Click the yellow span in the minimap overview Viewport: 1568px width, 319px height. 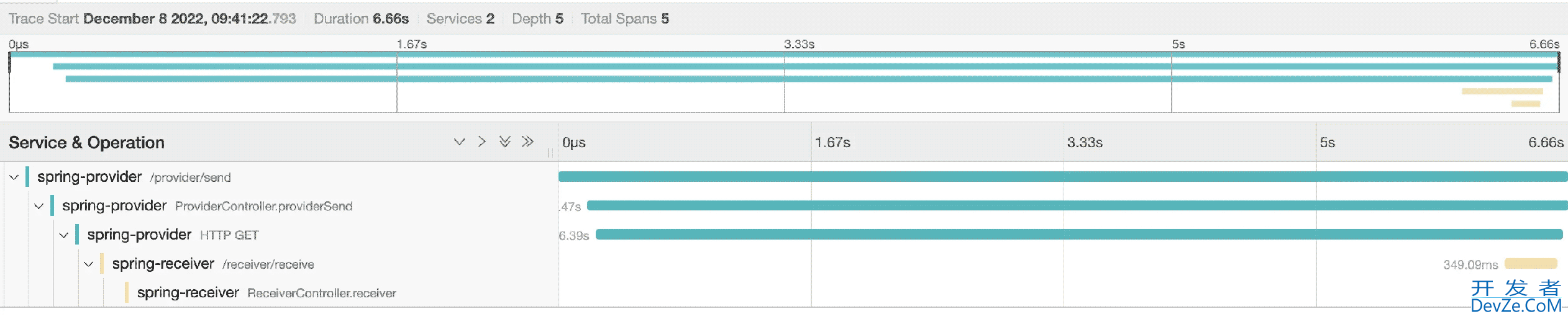point(1502,91)
